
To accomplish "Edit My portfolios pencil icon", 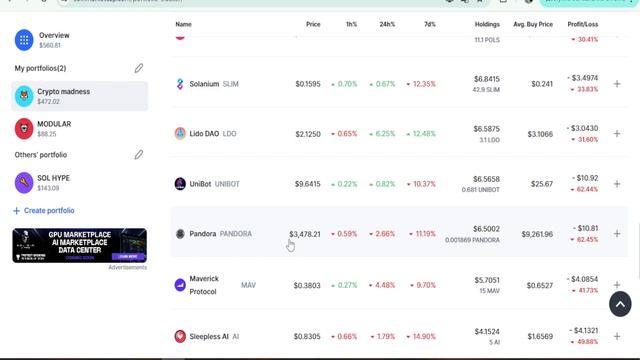I will pos(139,68).
